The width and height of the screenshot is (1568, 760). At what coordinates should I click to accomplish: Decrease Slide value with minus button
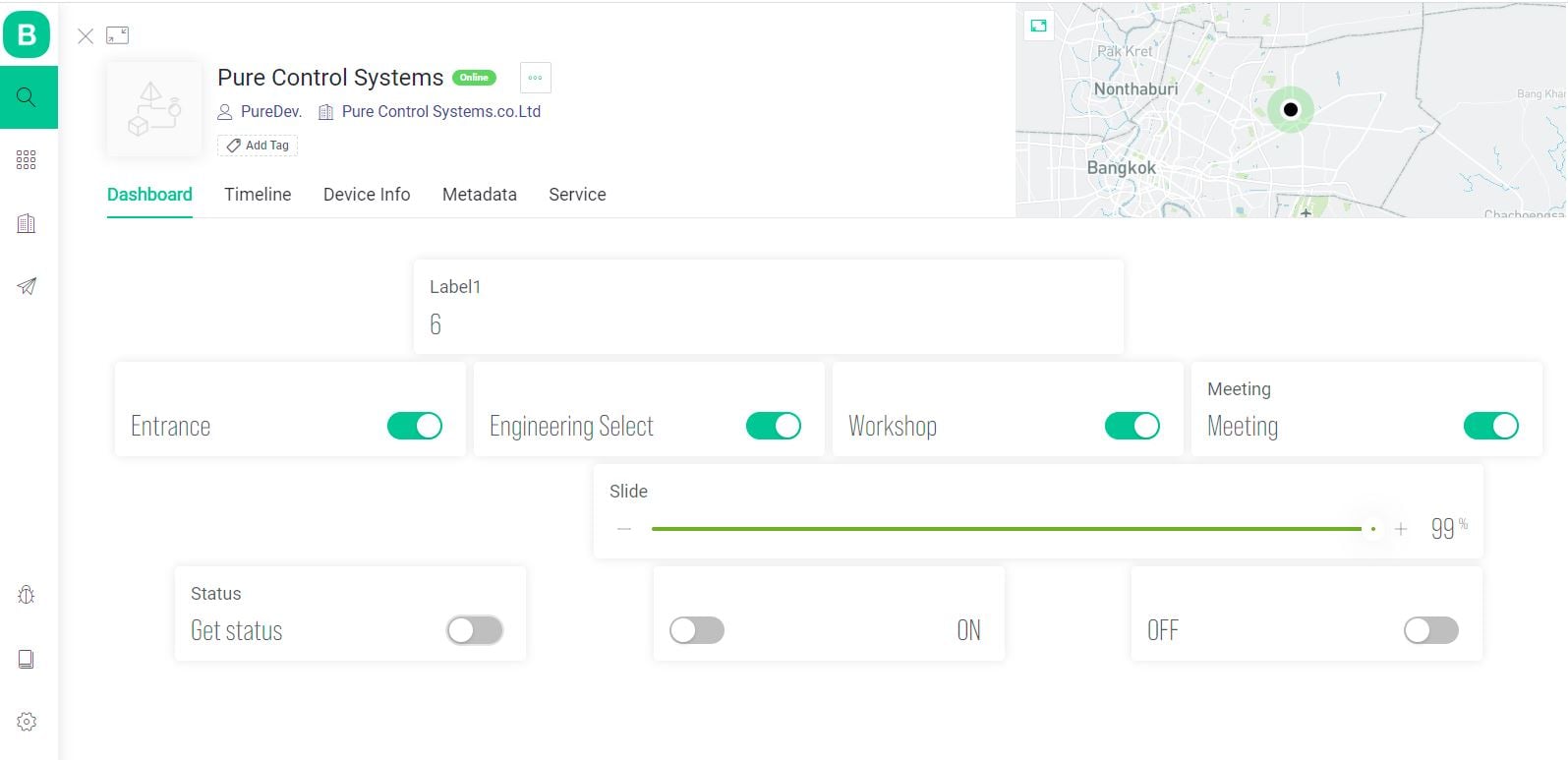click(624, 529)
